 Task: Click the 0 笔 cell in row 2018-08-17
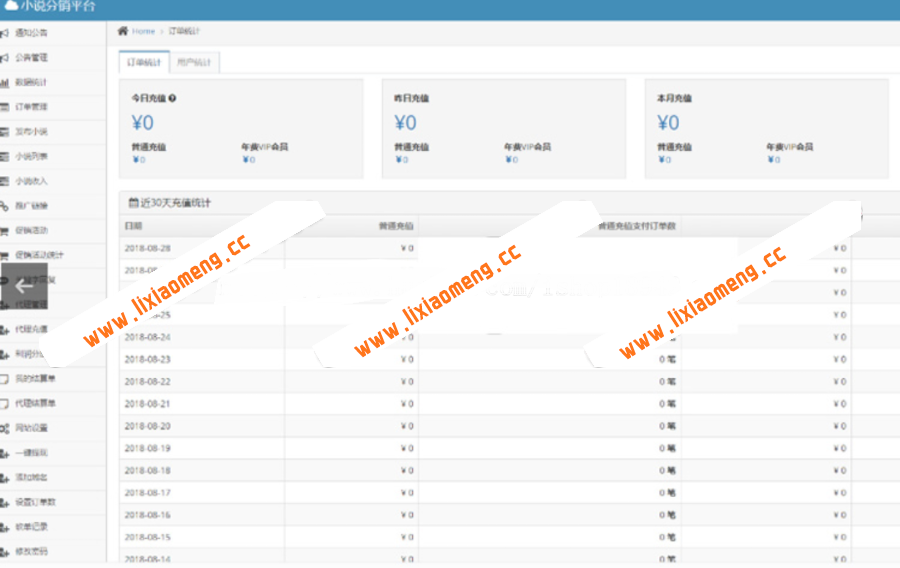coord(668,493)
